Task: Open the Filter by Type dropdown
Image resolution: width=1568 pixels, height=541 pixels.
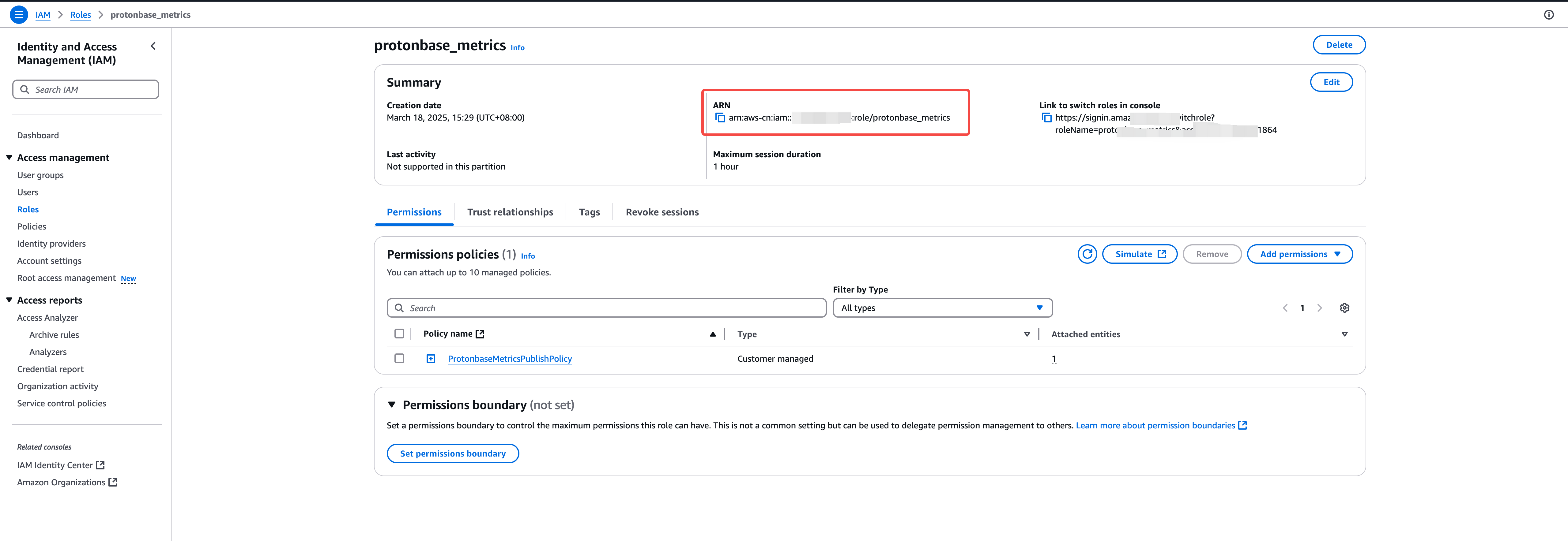Action: point(942,308)
